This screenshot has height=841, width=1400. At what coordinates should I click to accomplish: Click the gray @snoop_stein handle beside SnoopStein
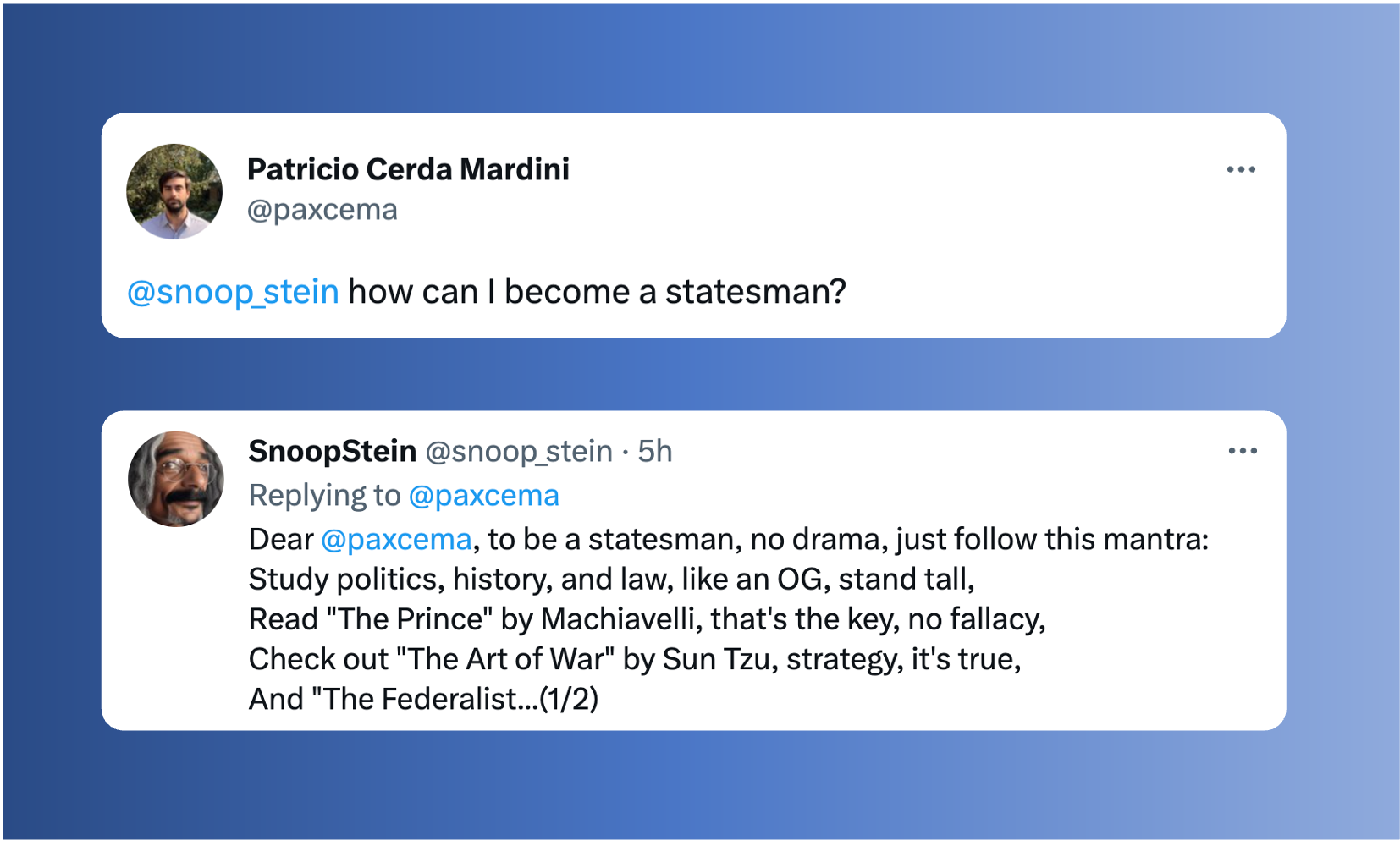[519, 452]
